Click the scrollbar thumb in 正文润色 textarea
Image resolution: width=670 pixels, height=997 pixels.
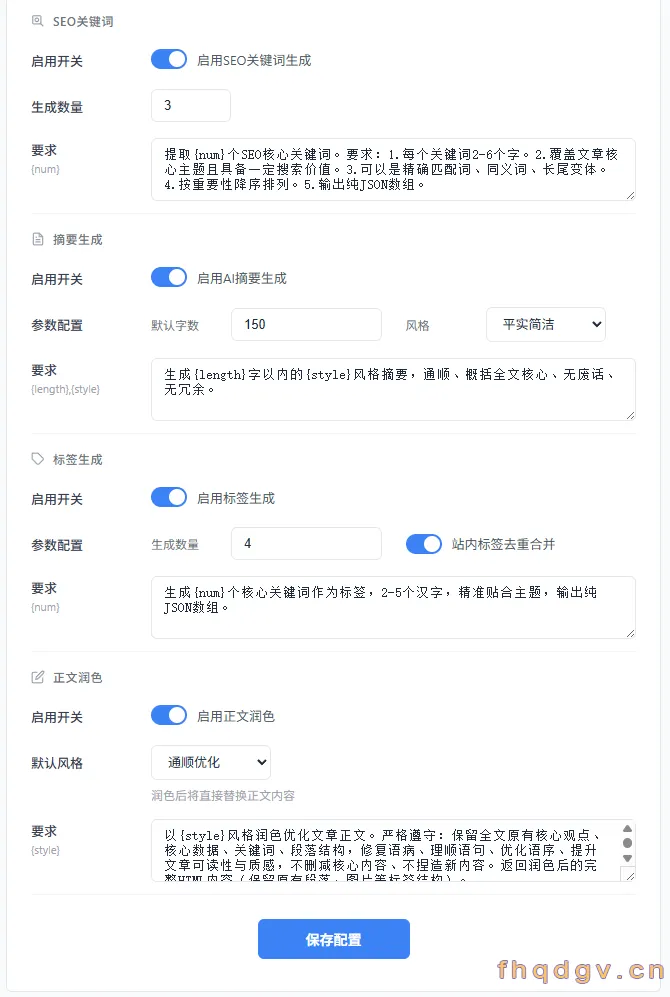(627, 843)
